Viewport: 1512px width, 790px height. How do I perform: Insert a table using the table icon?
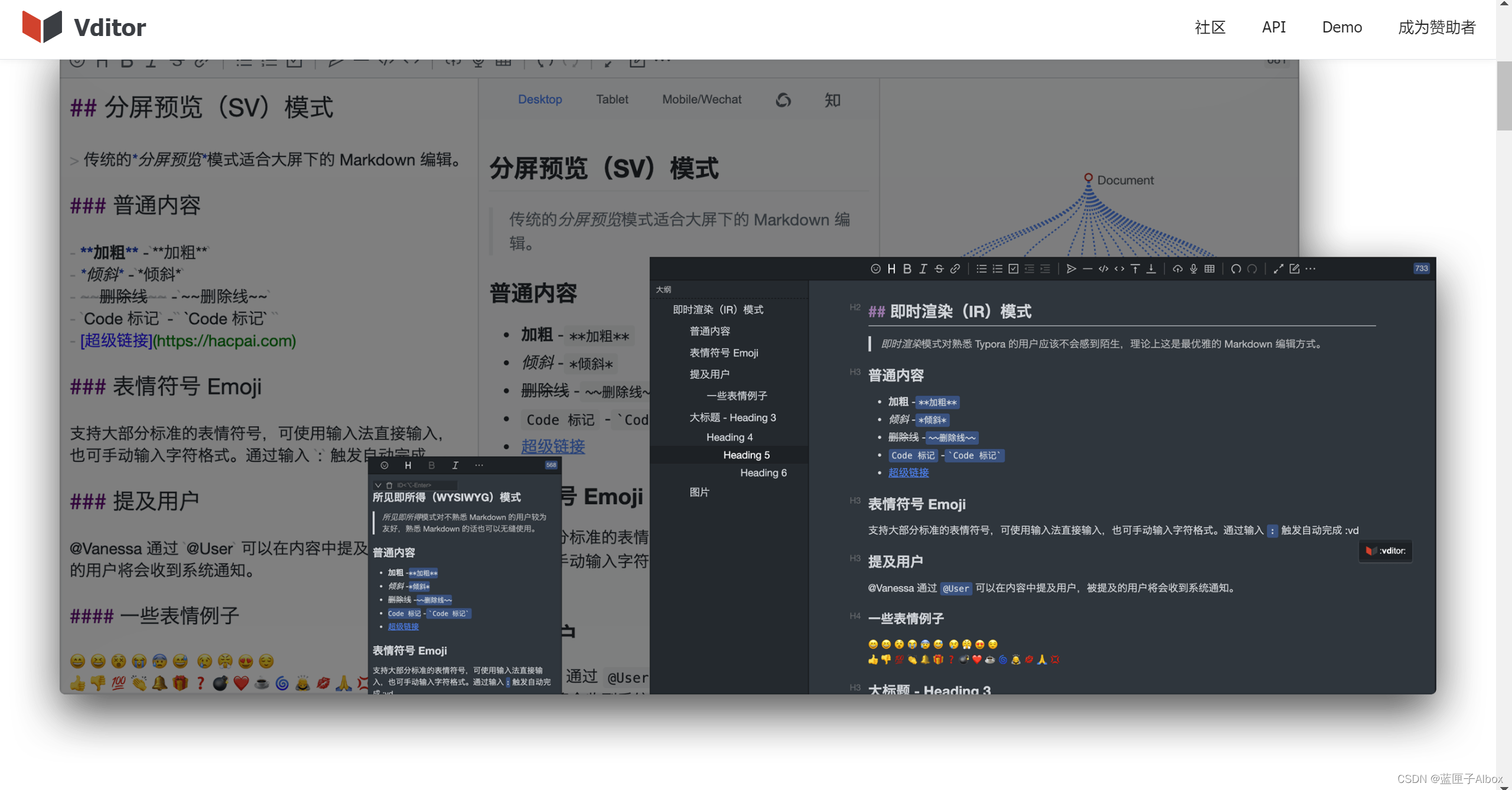(x=1210, y=269)
